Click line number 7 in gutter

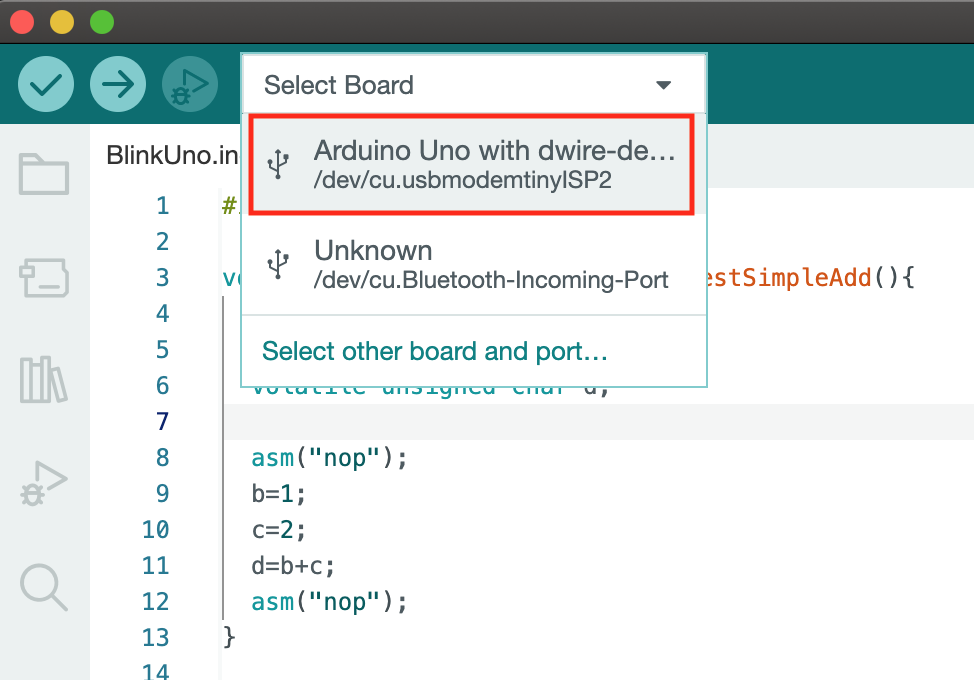click(x=162, y=422)
